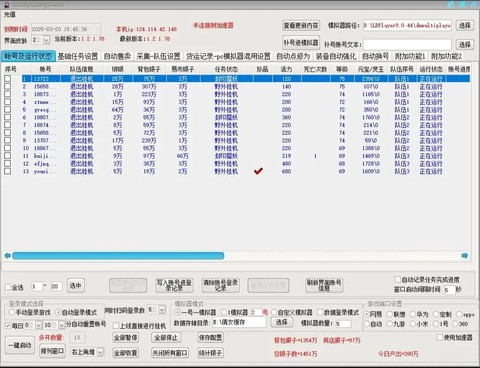Focus the 补号帐号文本 input field
Viewport: 480px width, 368px height.
pos(407,44)
